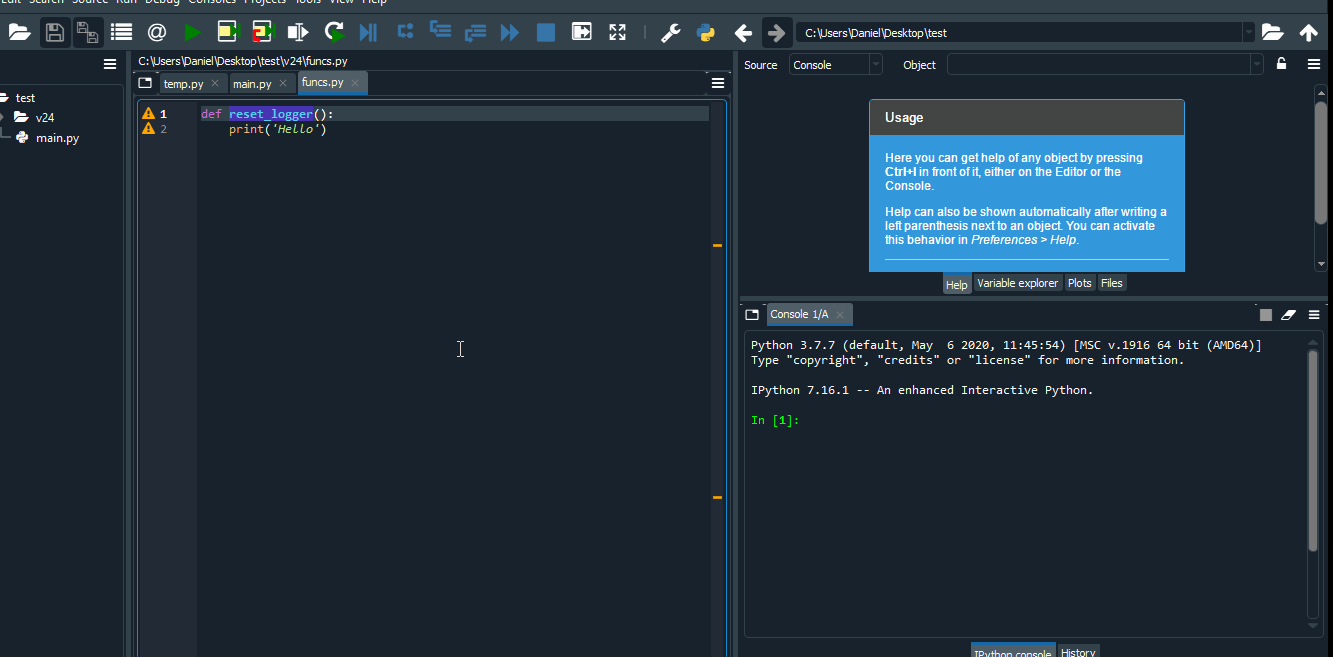Click the debugger Continue execution icon
Image resolution: width=1333 pixels, height=657 pixels.
tap(510, 32)
